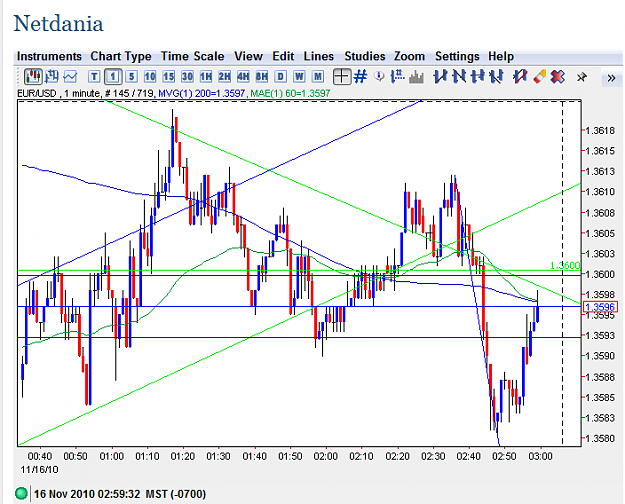
Task: Toggle the volume histogram icon
Action: click(x=416, y=76)
